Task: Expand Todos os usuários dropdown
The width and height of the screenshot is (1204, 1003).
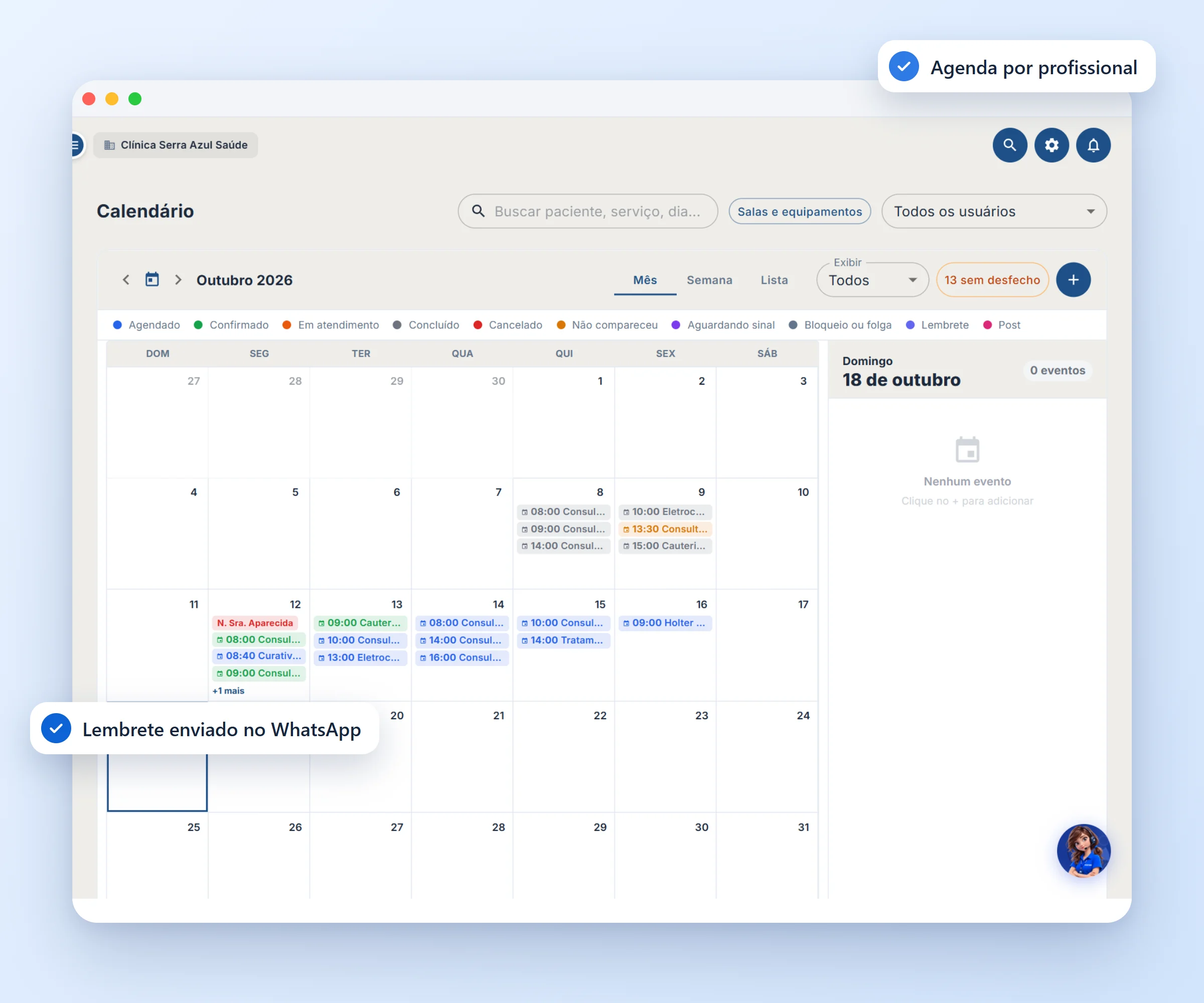Action: (x=994, y=211)
